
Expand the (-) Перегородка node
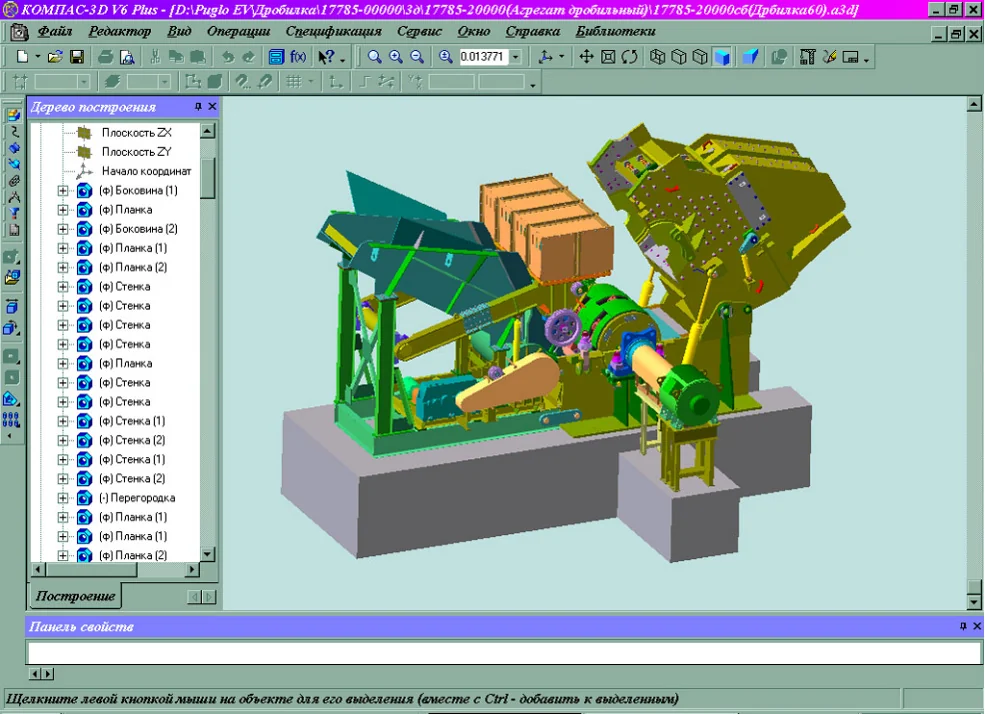63,498
